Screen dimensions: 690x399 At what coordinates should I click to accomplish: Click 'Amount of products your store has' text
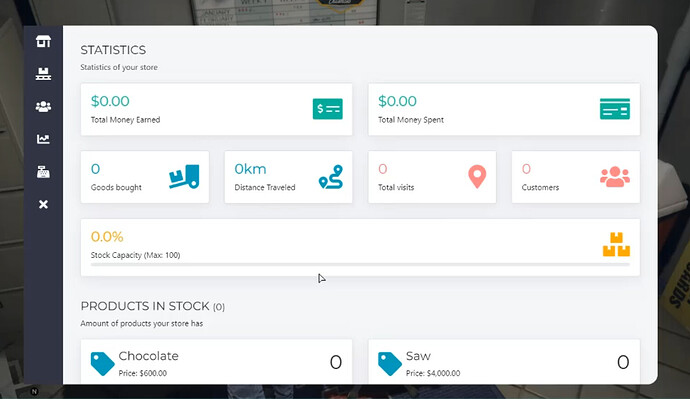click(142, 323)
